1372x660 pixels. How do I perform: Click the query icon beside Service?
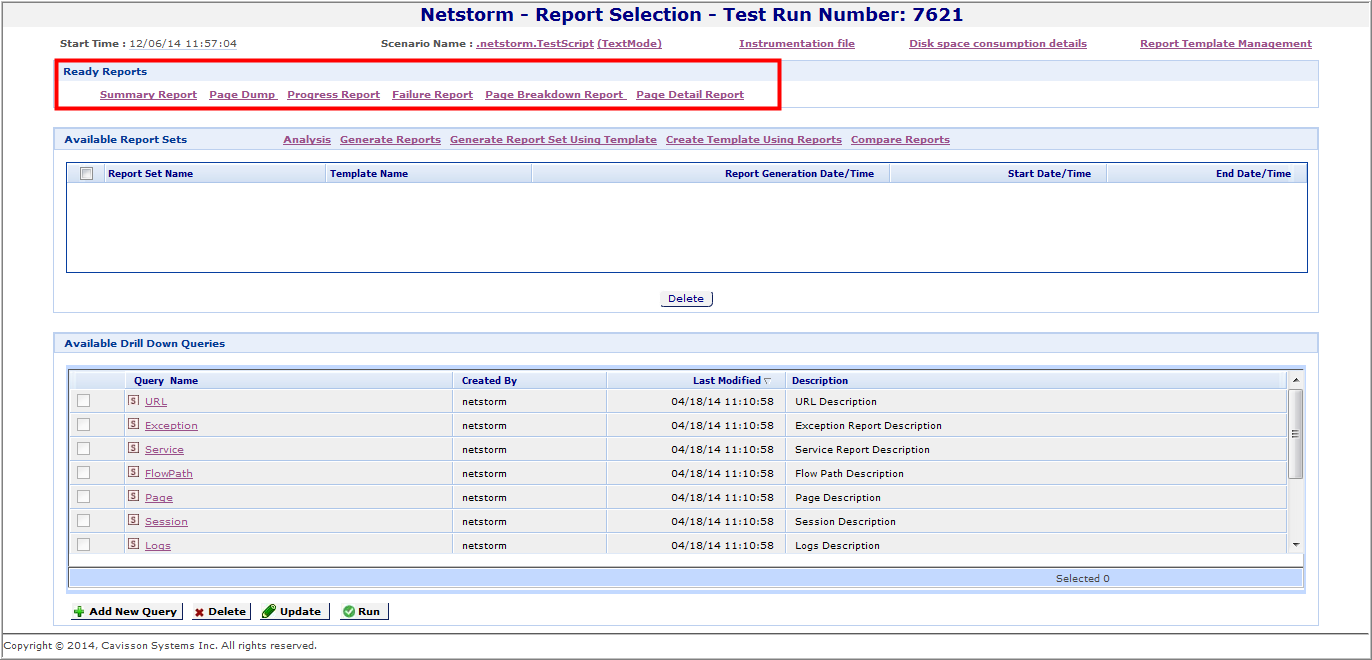[133, 448]
